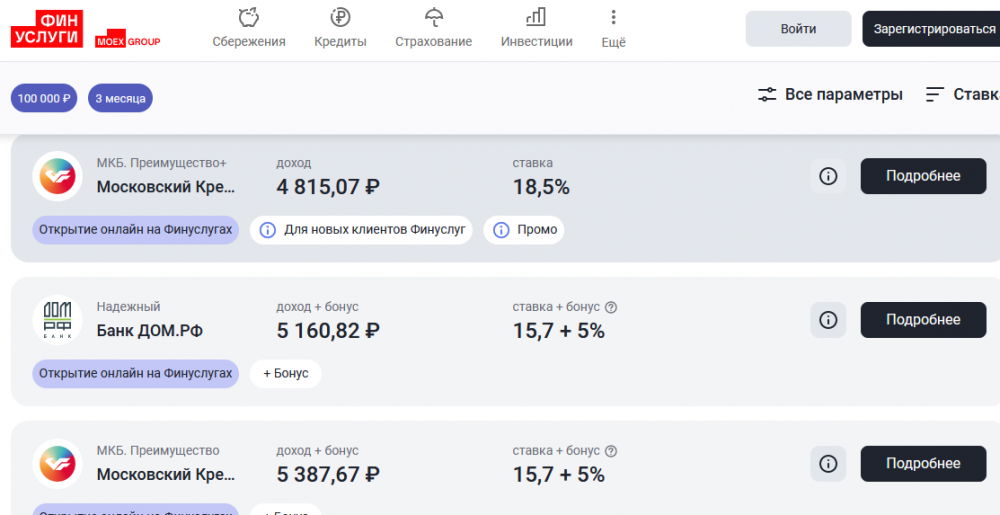The width and height of the screenshot is (1000, 515).
Task: Open the Ставка sorting option
Action: 962,94
